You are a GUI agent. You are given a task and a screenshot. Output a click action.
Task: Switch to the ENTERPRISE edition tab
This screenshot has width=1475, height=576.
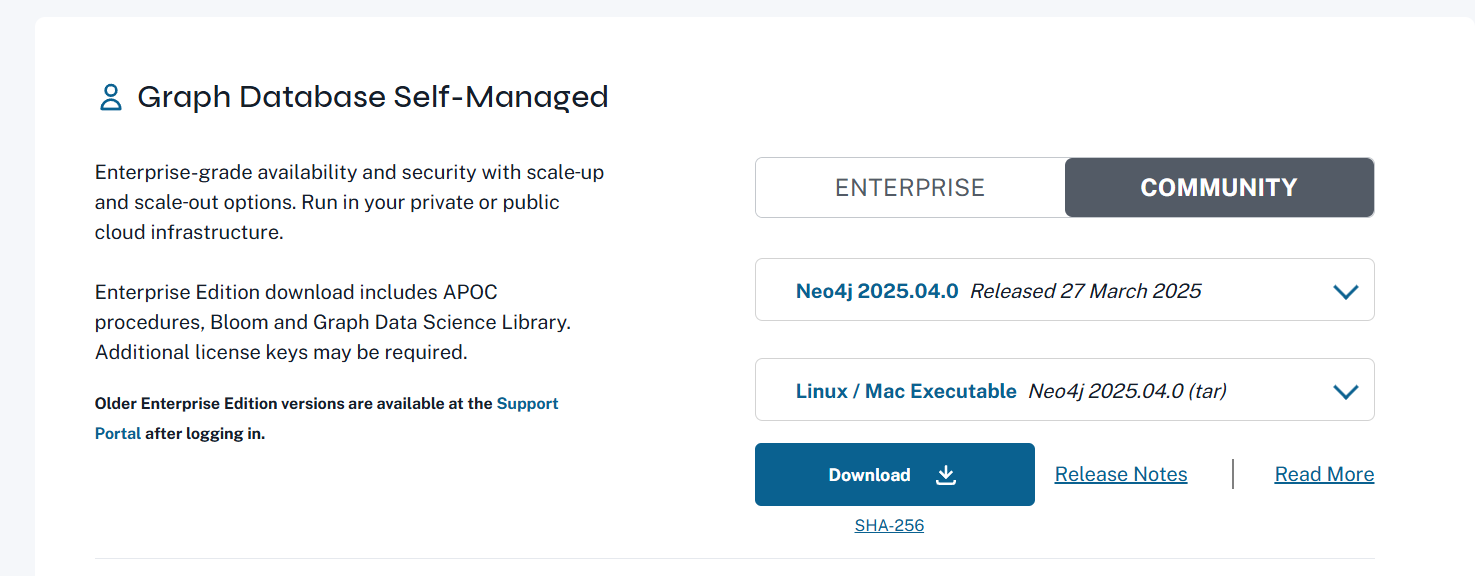tap(910, 188)
